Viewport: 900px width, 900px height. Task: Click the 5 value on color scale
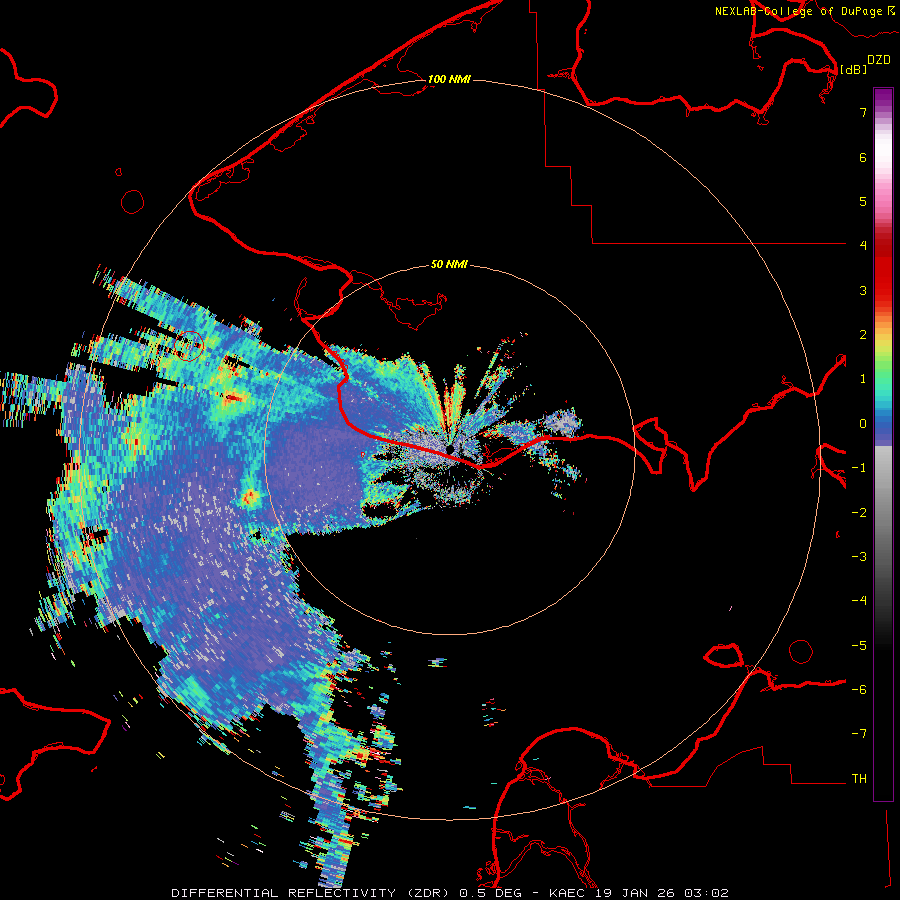click(x=863, y=201)
